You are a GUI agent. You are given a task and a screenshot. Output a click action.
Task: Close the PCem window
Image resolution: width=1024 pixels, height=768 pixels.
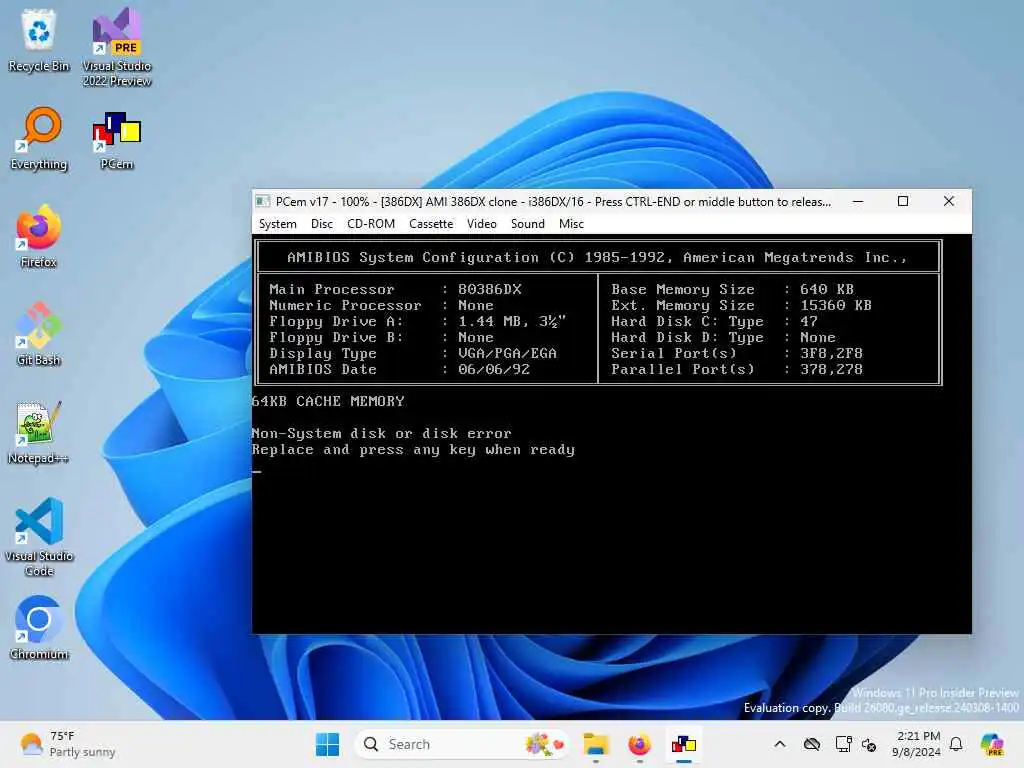point(949,201)
